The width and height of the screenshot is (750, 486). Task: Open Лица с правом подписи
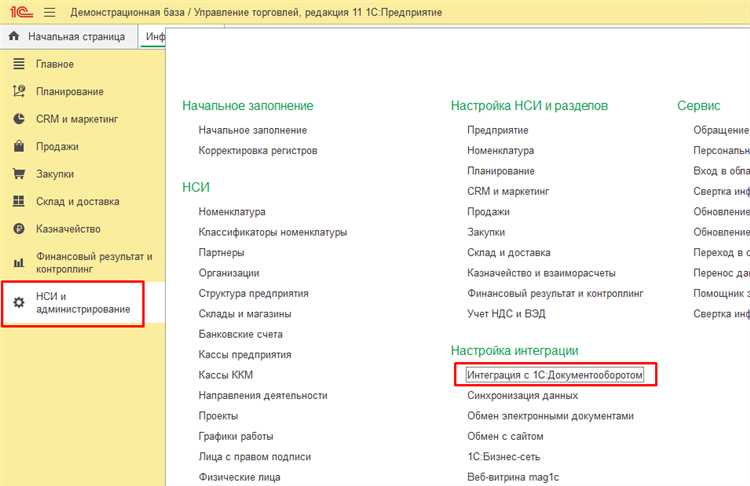pos(254,457)
